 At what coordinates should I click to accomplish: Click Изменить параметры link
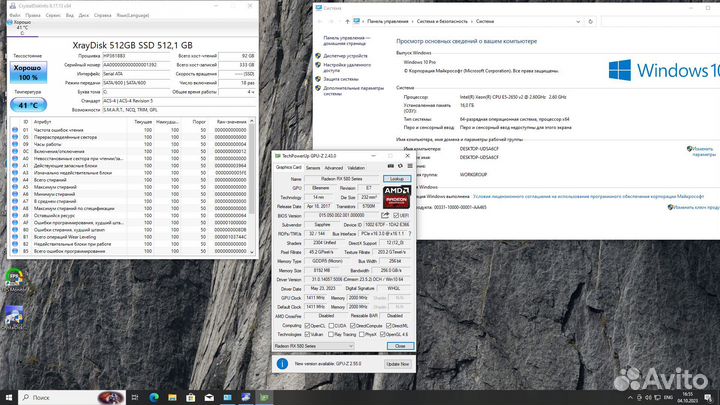tap(702, 152)
